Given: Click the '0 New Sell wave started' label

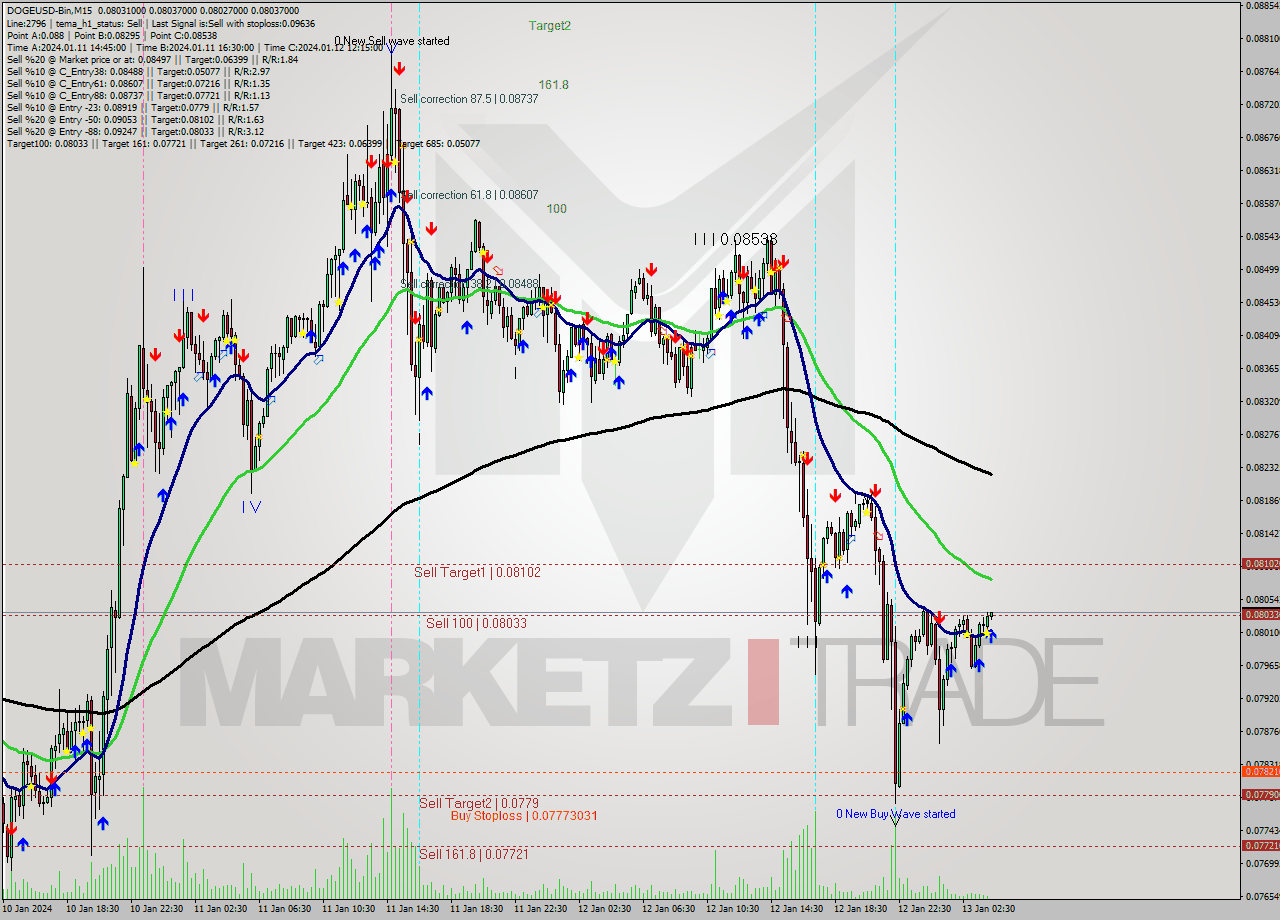Looking at the screenshot, I should click(x=392, y=41).
